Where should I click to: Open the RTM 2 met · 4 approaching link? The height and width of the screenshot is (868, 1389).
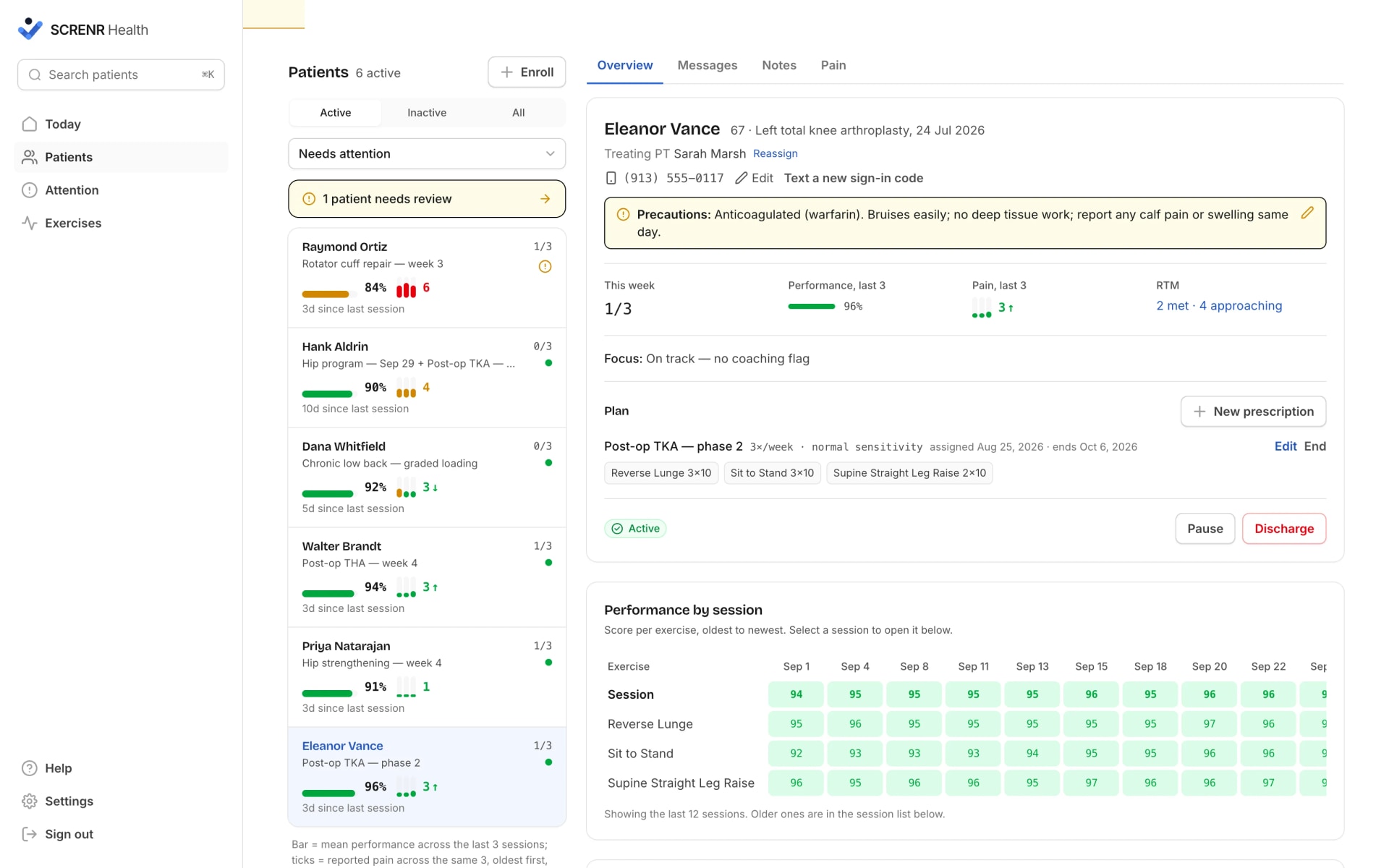1219,306
